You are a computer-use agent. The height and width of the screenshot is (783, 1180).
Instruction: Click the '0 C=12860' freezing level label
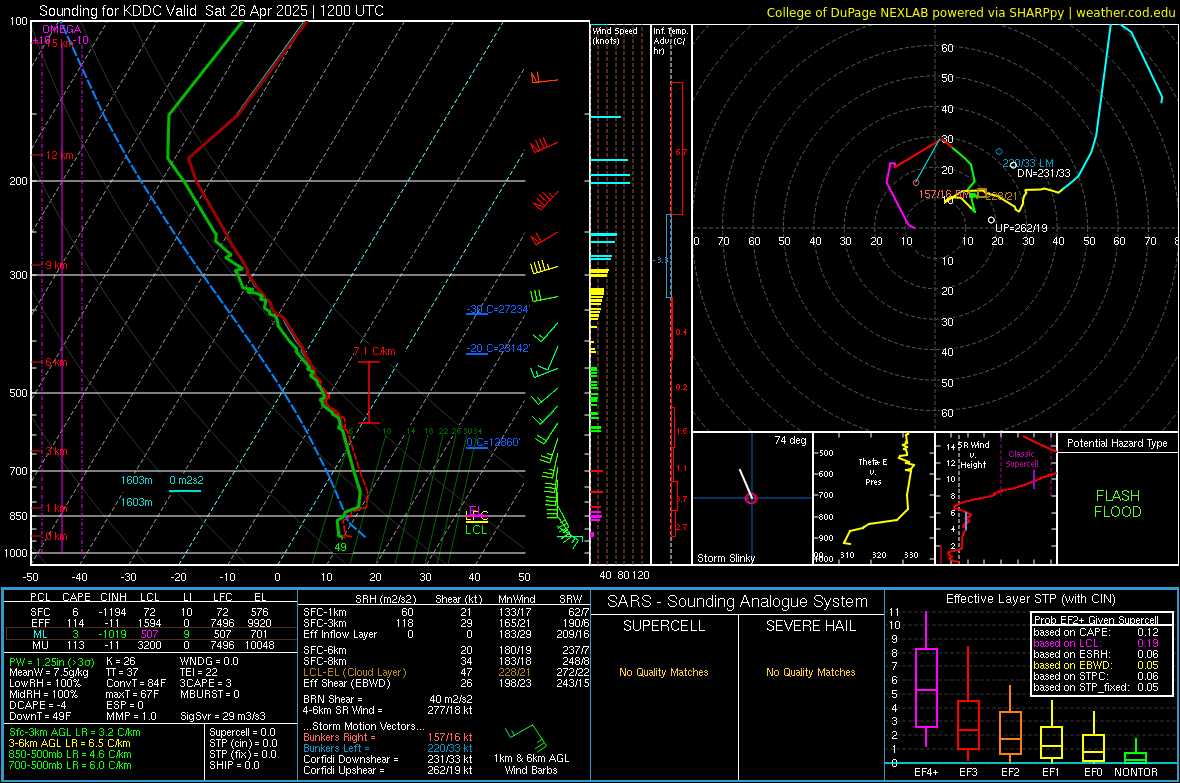click(493, 442)
